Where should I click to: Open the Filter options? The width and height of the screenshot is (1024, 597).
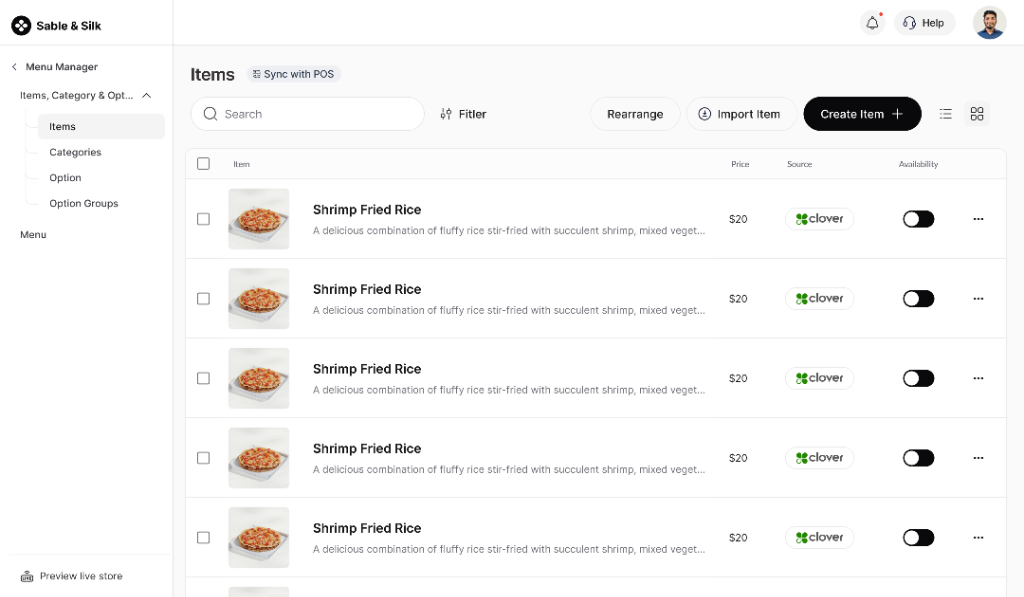coord(463,114)
